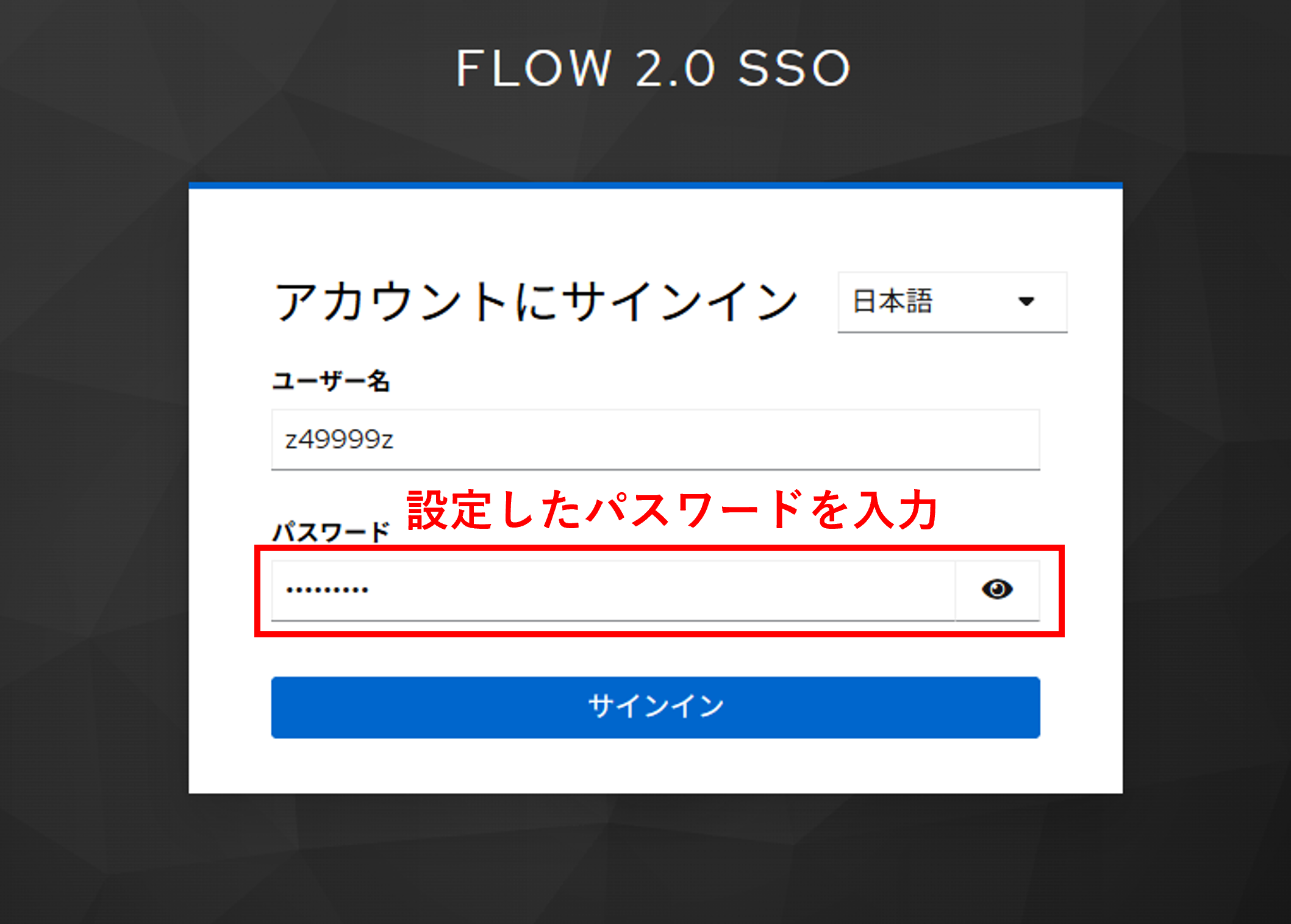The width and height of the screenshot is (1291, 924).
Task: Focus the ユーザー名 input field
Action: 656,439
